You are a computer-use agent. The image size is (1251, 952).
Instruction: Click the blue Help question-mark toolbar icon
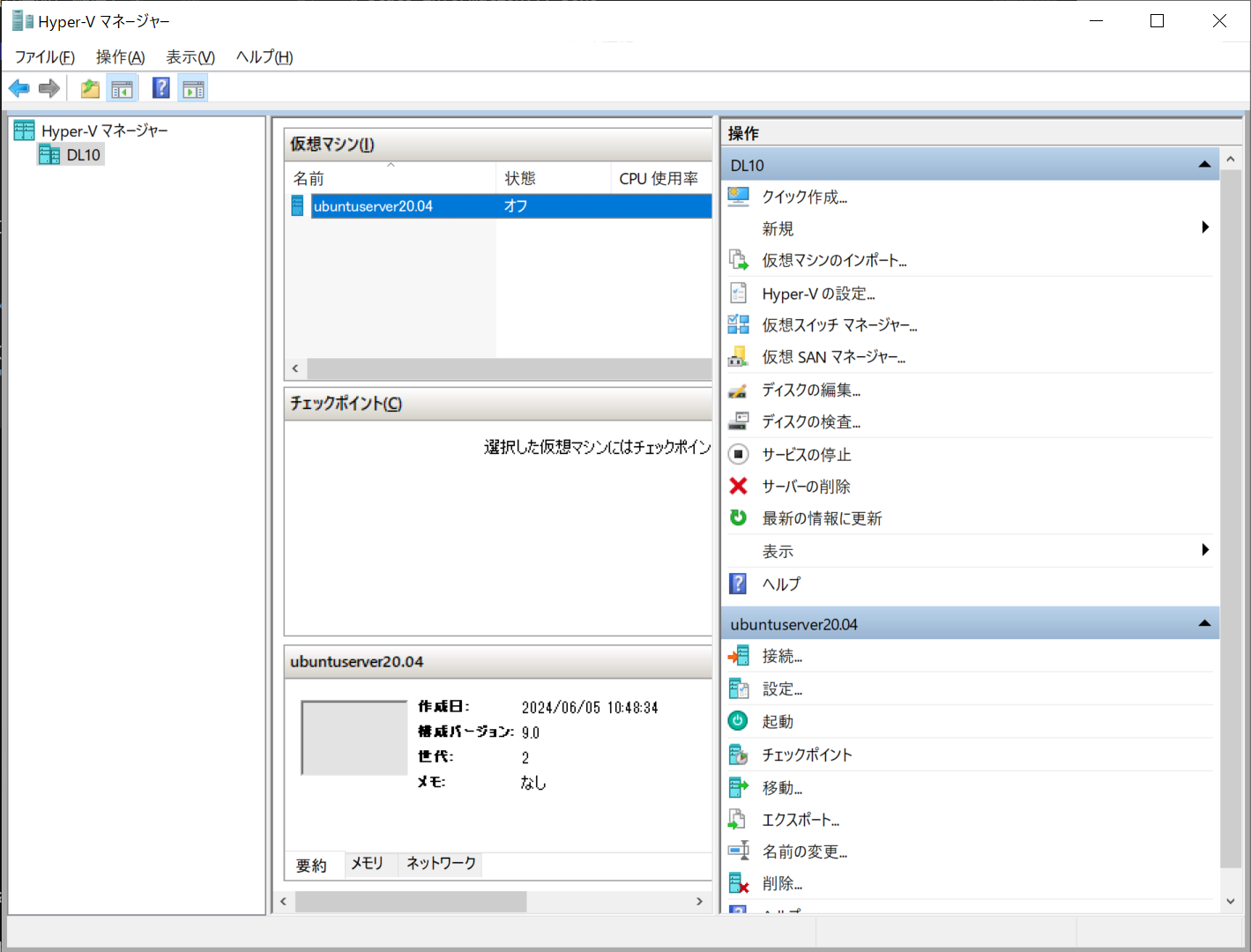pyautogui.click(x=161, y=88)
